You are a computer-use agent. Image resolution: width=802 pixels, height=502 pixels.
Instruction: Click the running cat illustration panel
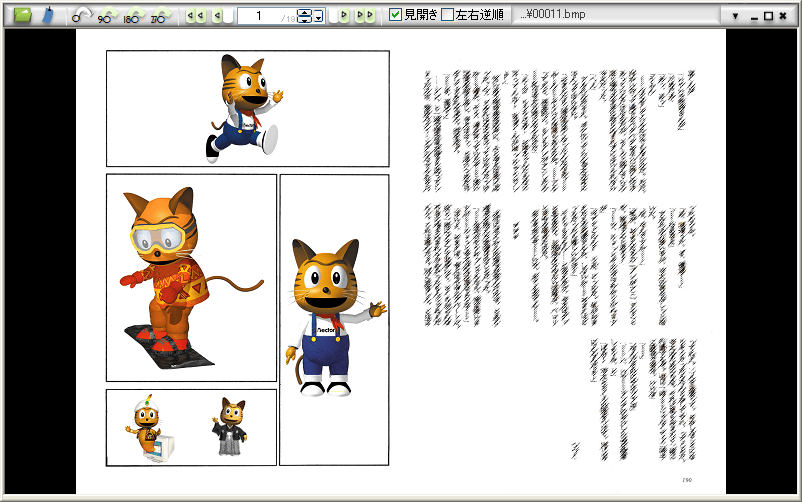tap(248, 108)
